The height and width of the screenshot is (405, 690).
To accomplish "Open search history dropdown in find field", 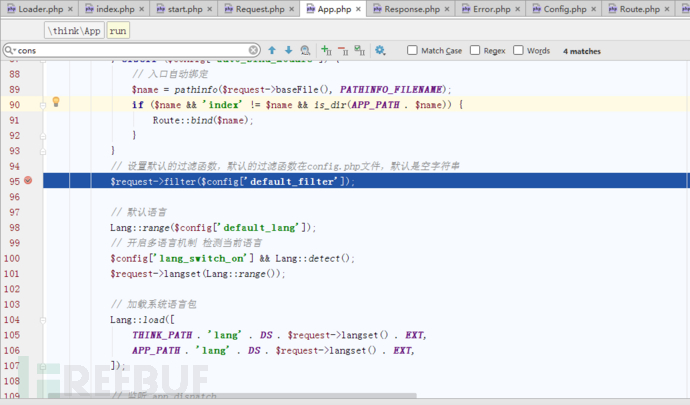I will click(x=10, y=50).
